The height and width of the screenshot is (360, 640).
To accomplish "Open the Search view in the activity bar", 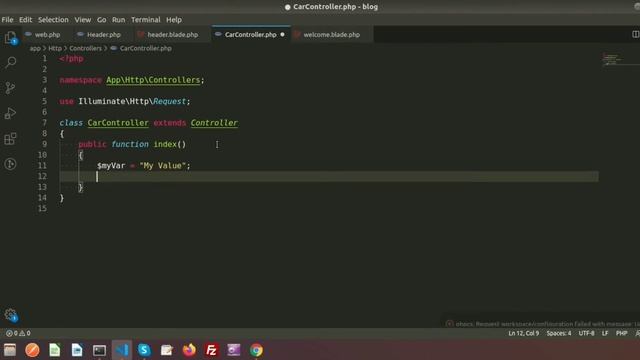I will coord(11,62).
